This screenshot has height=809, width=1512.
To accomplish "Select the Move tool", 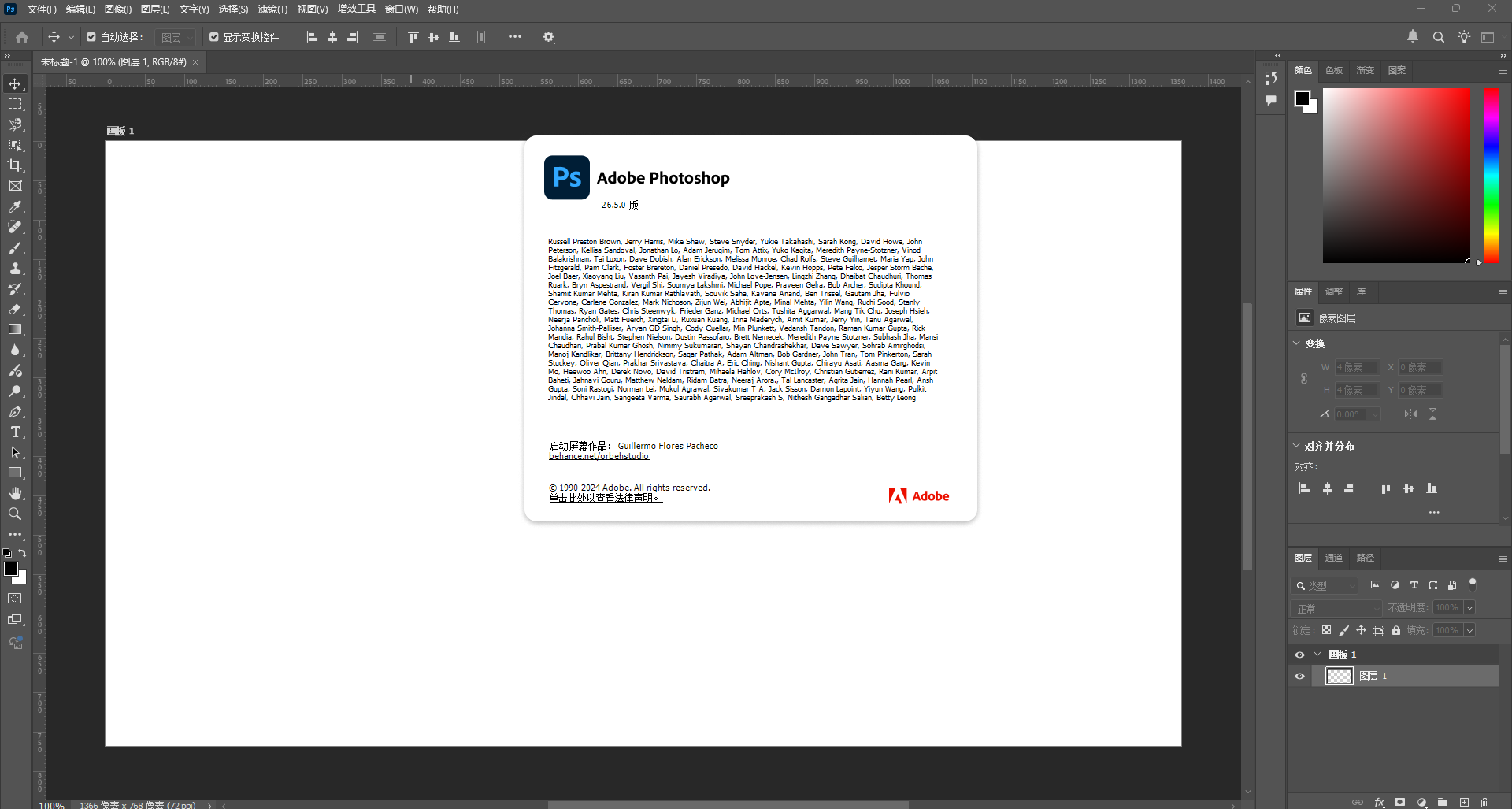I will [x=14, y=83].
